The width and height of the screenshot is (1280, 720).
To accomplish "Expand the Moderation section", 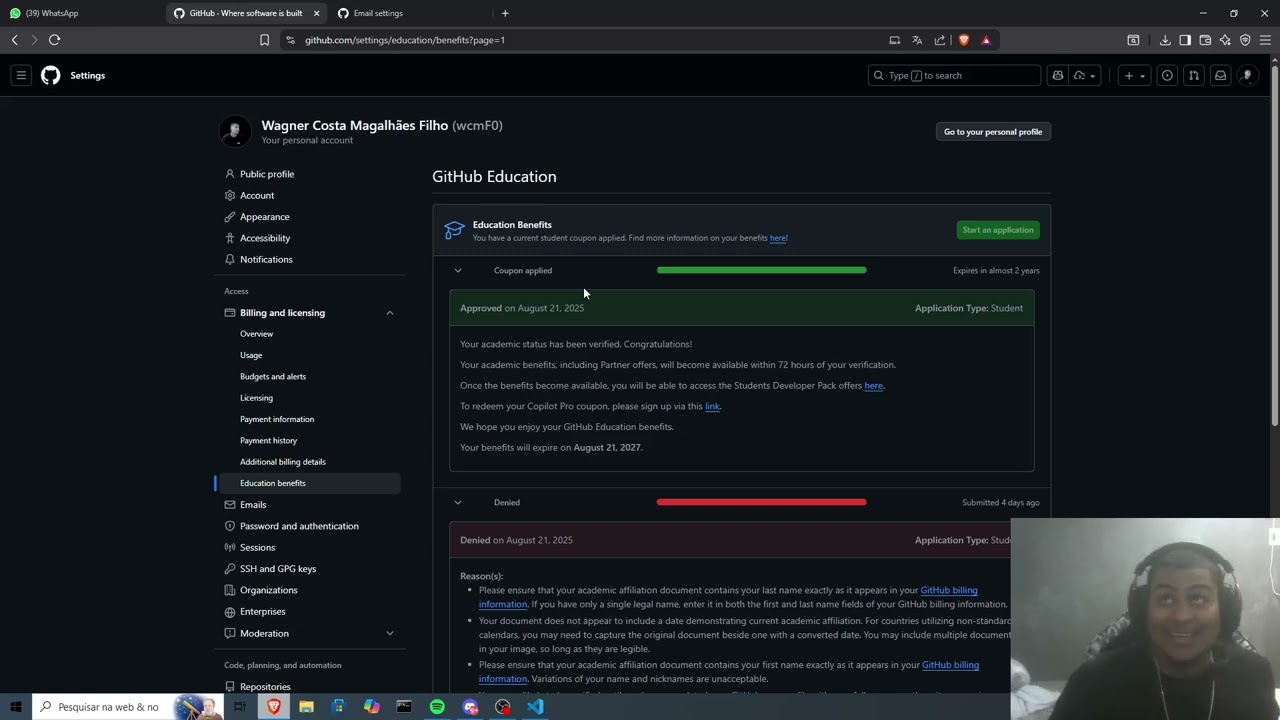I will coord(390,633).
